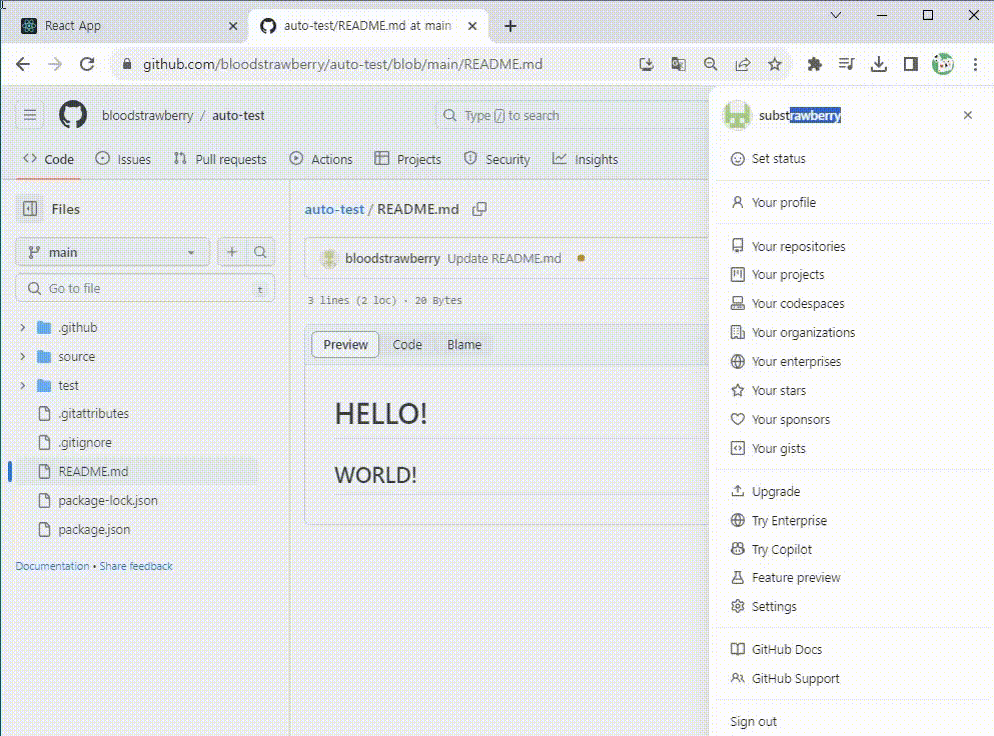This screenshot has height=736, width=994.
Task: Open the media control toolbar icon
Action: pos(846,64)
